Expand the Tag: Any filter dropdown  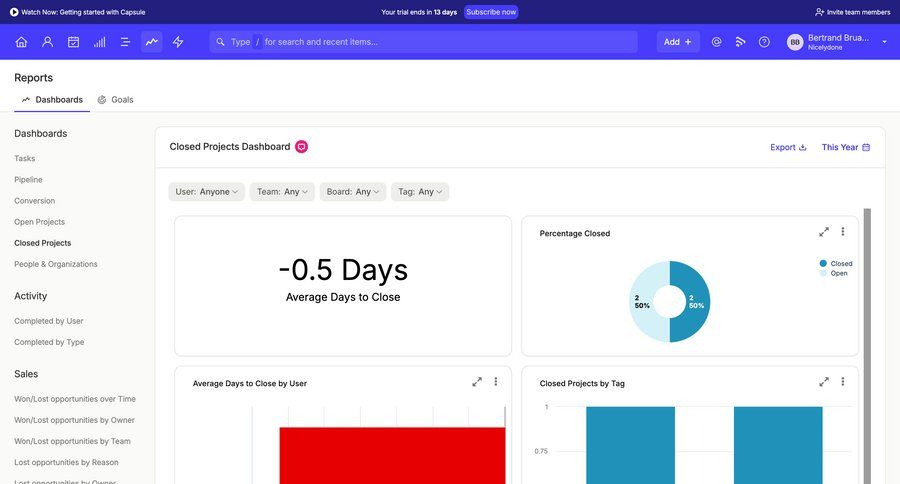point(420,192)
